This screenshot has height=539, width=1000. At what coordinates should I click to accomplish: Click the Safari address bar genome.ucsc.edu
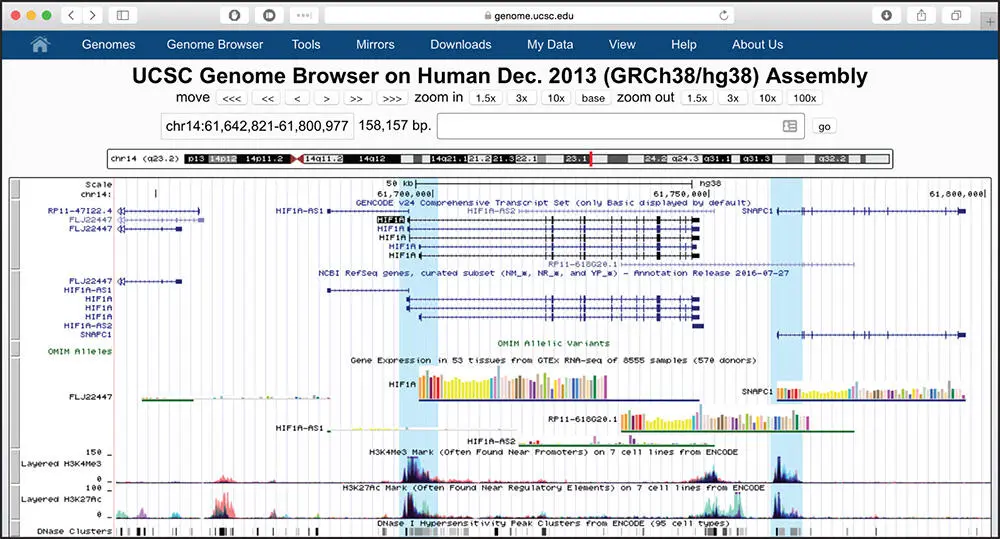click(529, 15)
